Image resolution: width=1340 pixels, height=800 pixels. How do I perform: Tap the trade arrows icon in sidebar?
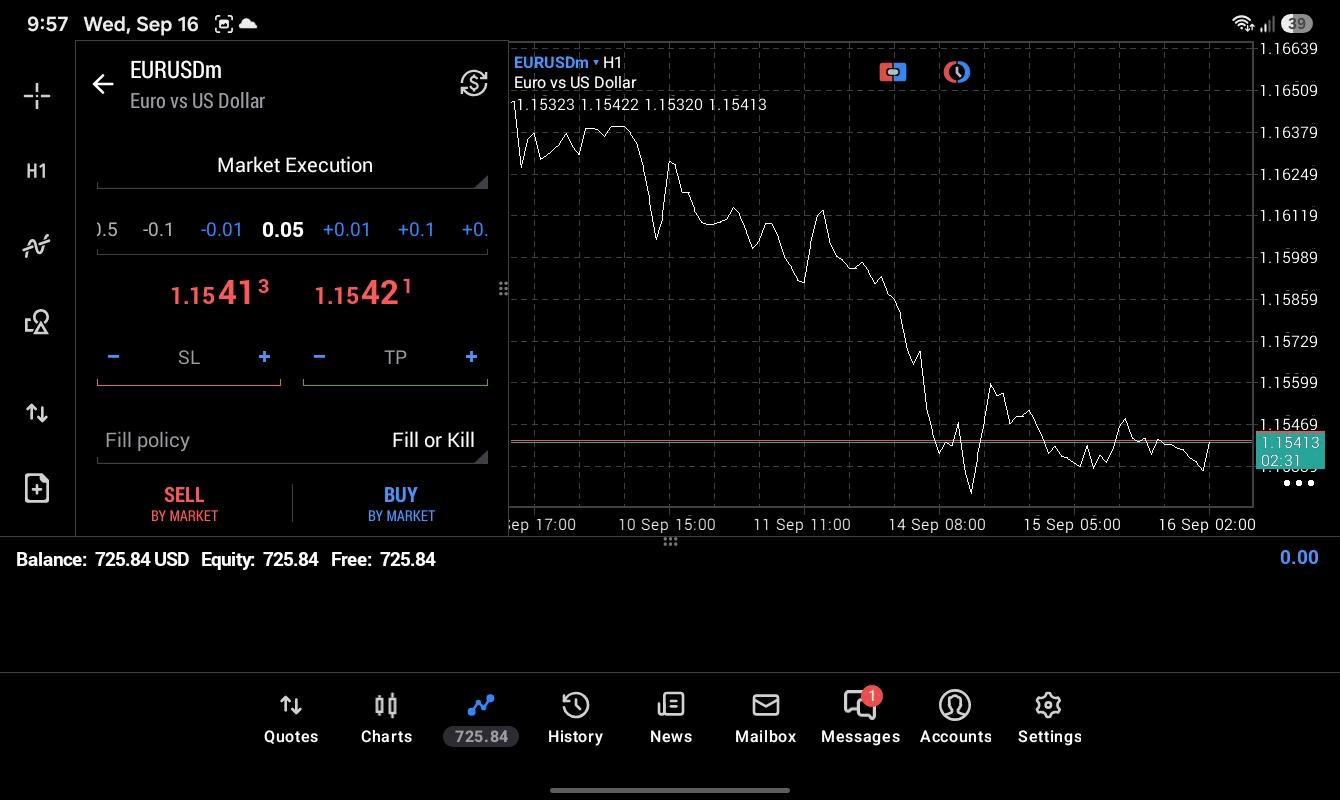[x=37, y=413]
